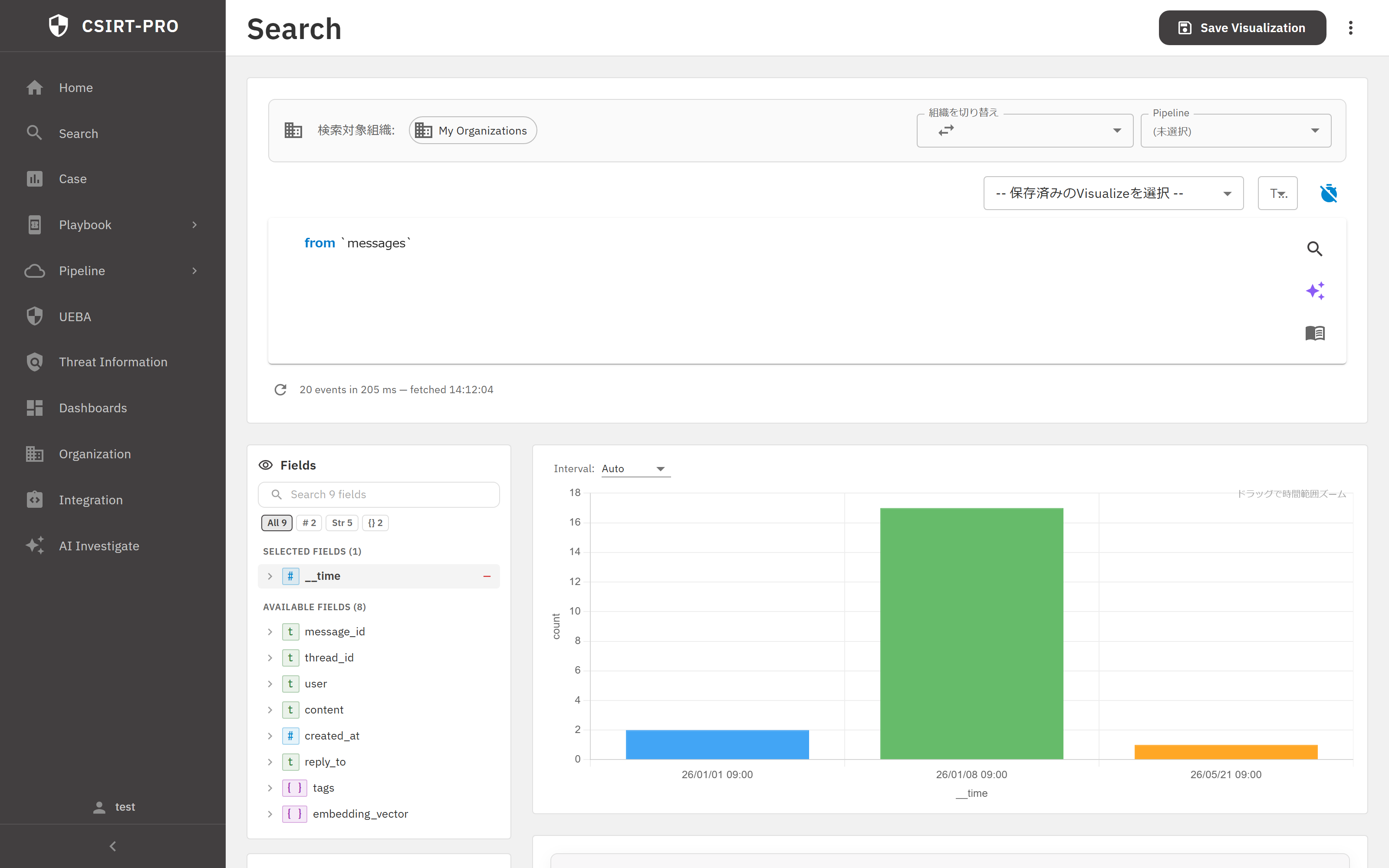
Task: Click the green 26/01/08 histogram bar
Action: click(x=971, y=634)
